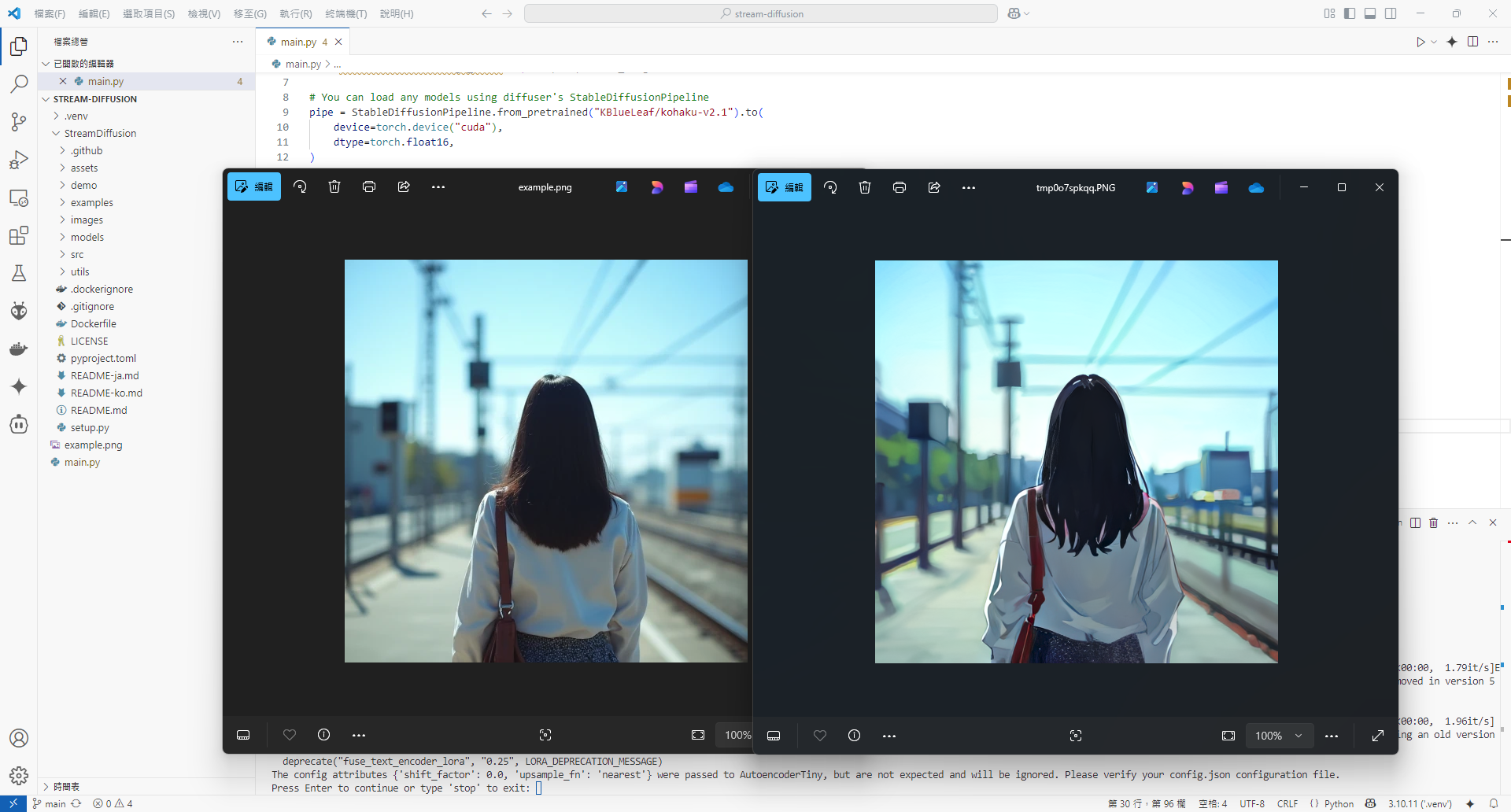The height and width of the screenshot is (812, 1511).
Task: Rotate the example.png image
Action: coord(300,186)
